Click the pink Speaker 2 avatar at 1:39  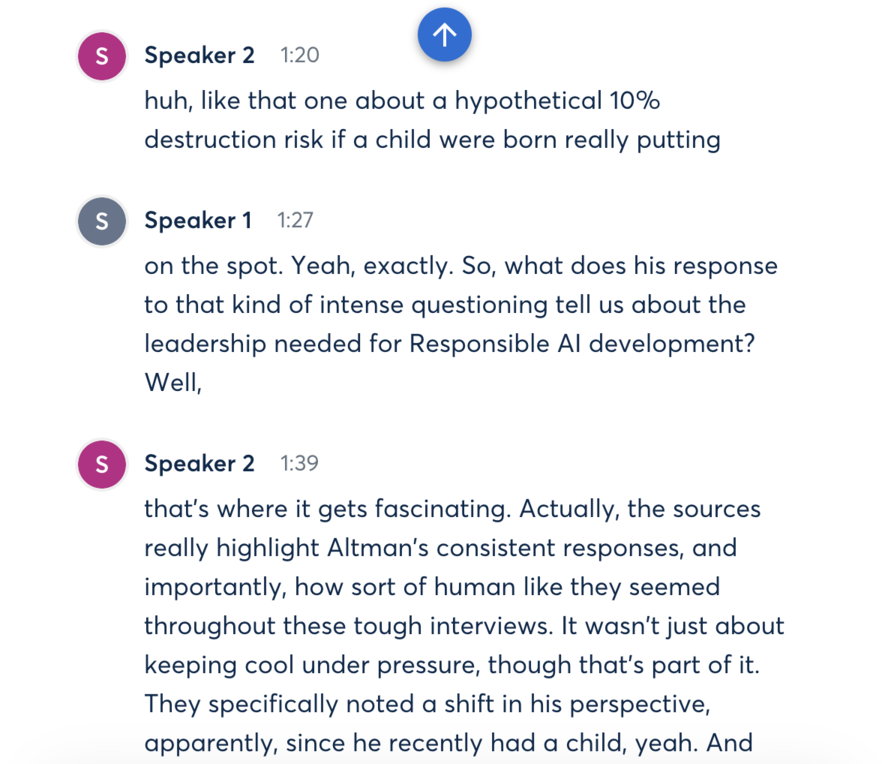[x=102, y=464]
